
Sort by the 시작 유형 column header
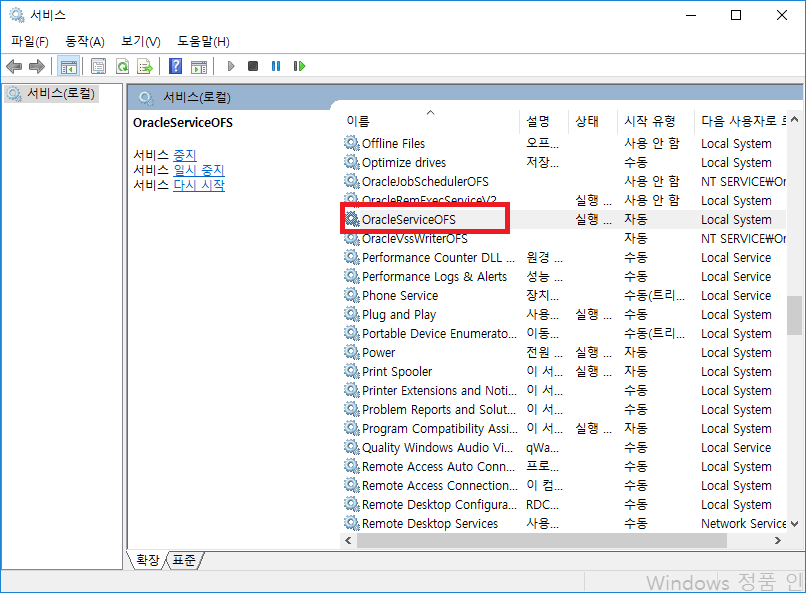point(655,121)
